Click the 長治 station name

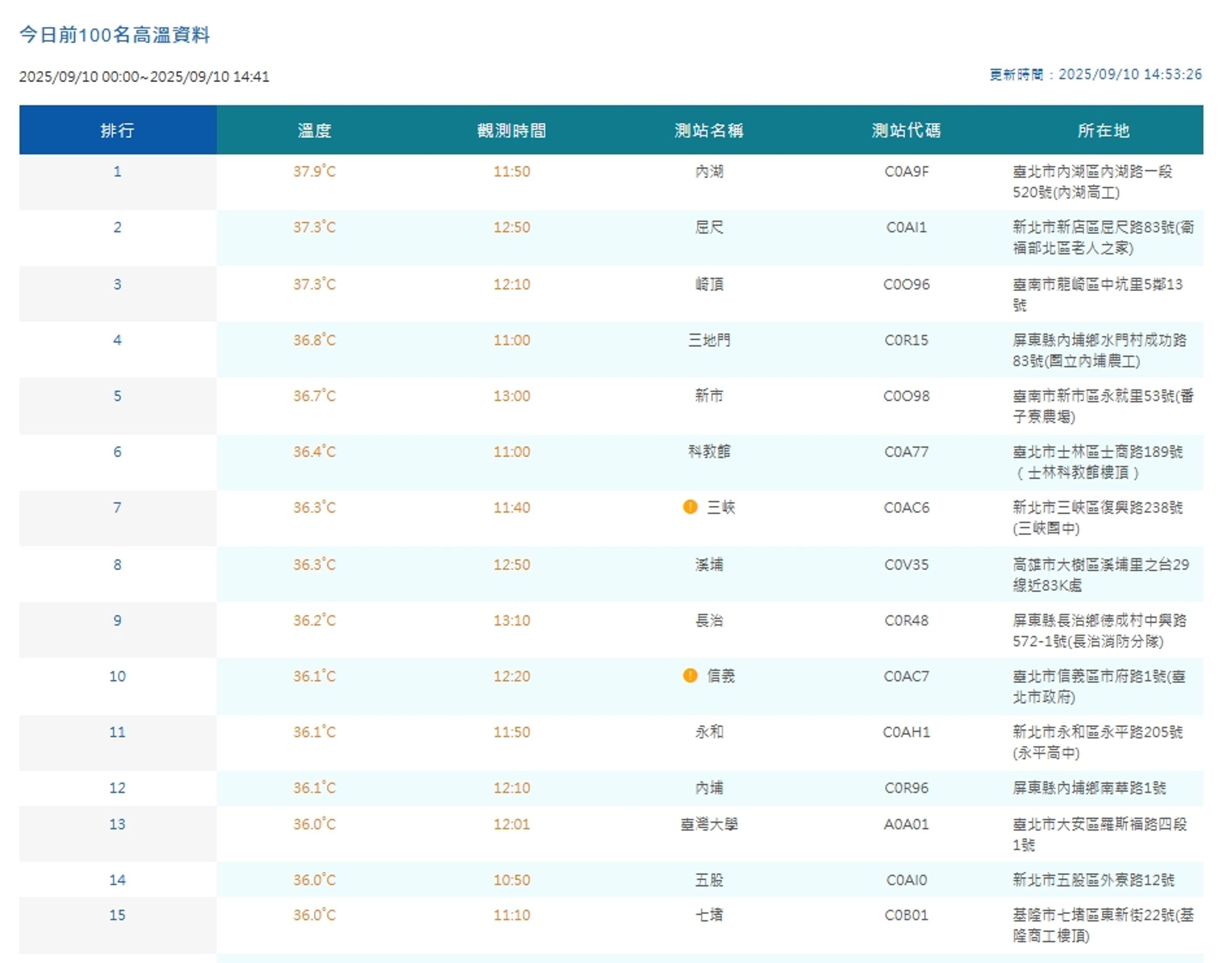(709, 621)
